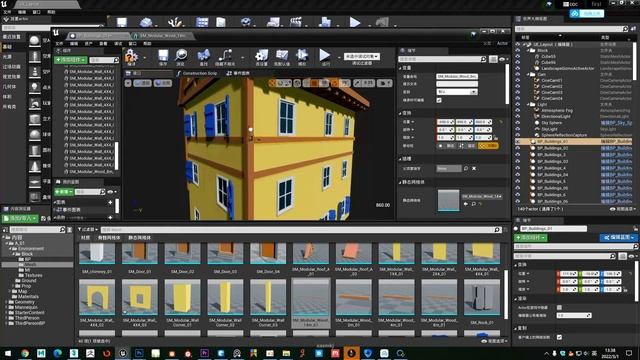Click the Edit Blueprint button in lower Details
The image size is (640, 360).
click(619, 238)
